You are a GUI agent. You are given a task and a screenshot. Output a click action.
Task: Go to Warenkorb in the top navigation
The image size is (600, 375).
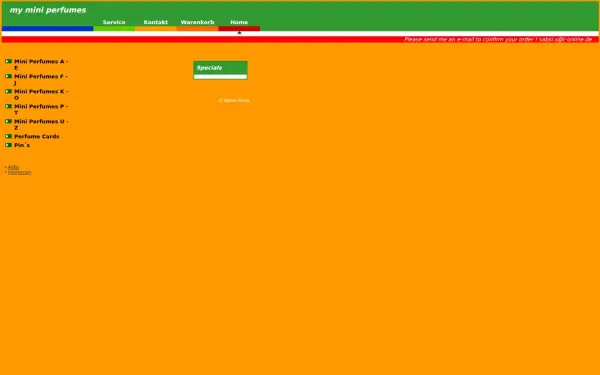(197, 22)
